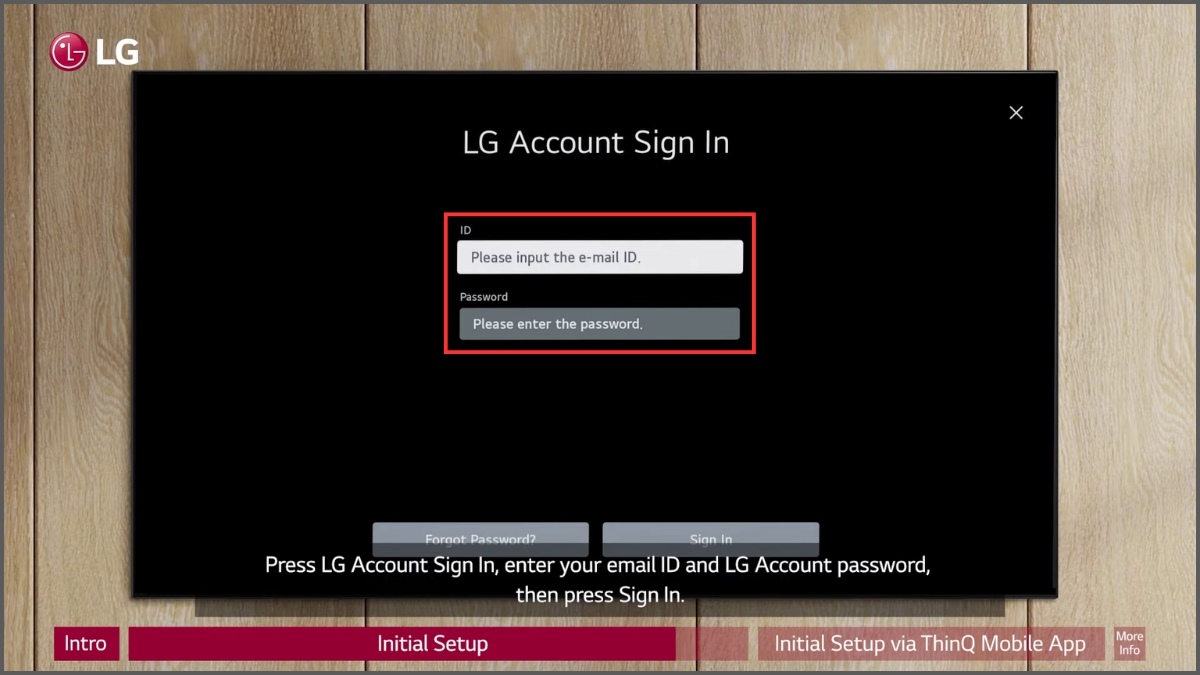Close the LG Account Sign In dialog
Screen dimensions: 1200x675
(1016, 113)
